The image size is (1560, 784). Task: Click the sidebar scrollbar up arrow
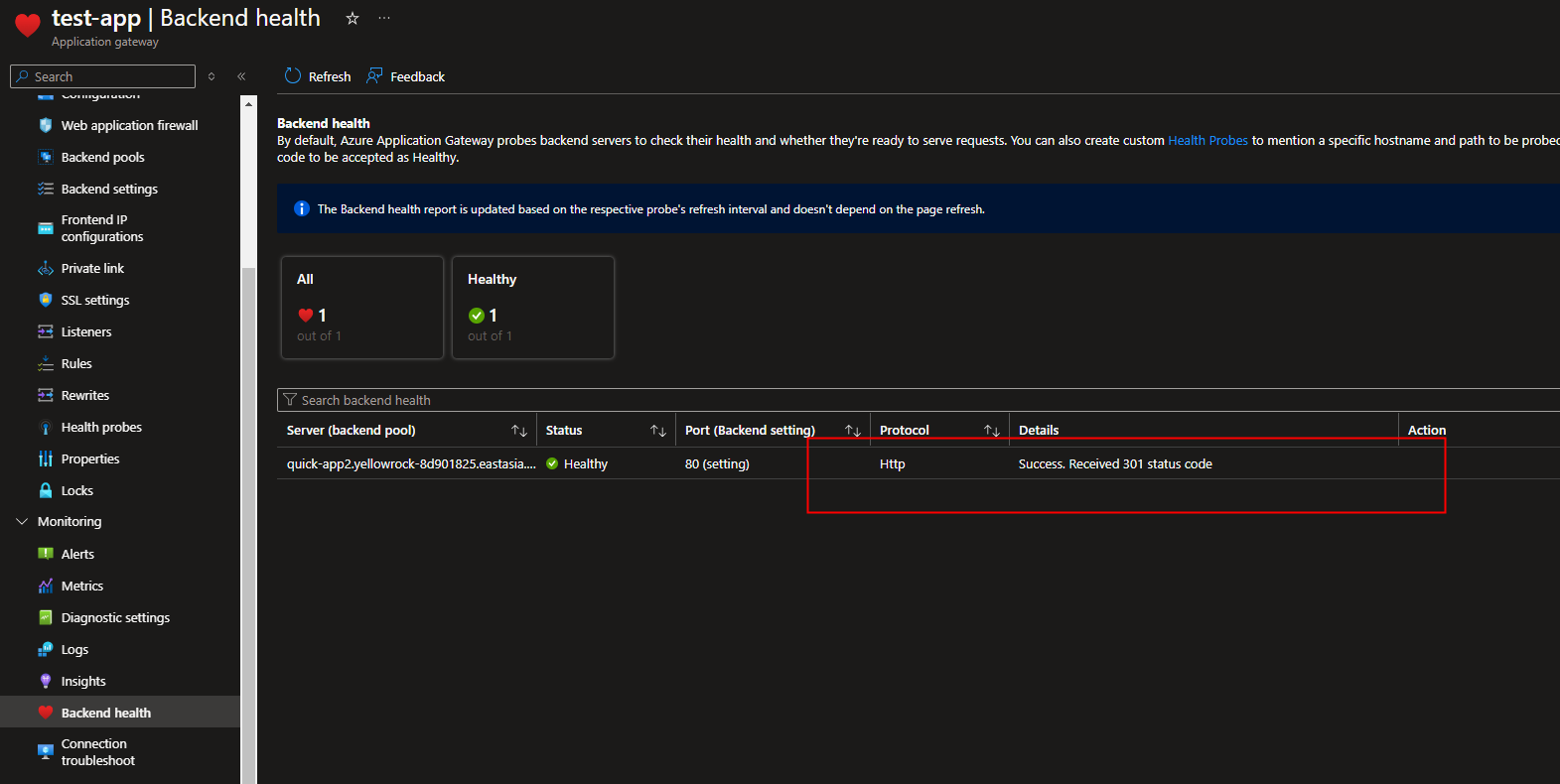tap(248, 103)
